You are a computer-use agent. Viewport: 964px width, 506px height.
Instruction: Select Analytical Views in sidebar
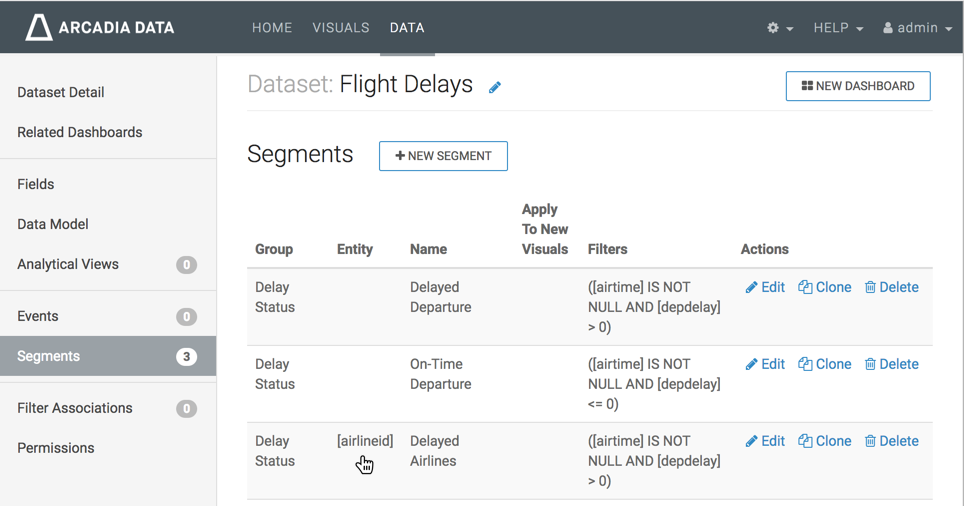pyautogui.click(x=68, y=264)
